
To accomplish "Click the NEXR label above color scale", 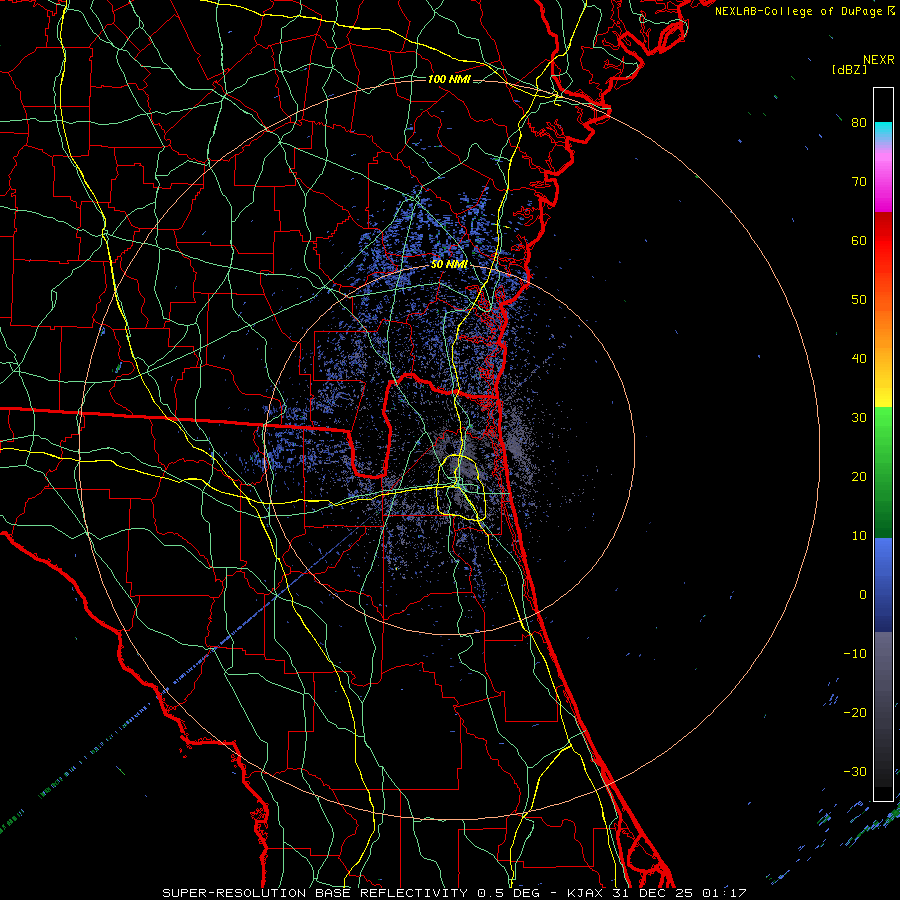I will 879,60.
